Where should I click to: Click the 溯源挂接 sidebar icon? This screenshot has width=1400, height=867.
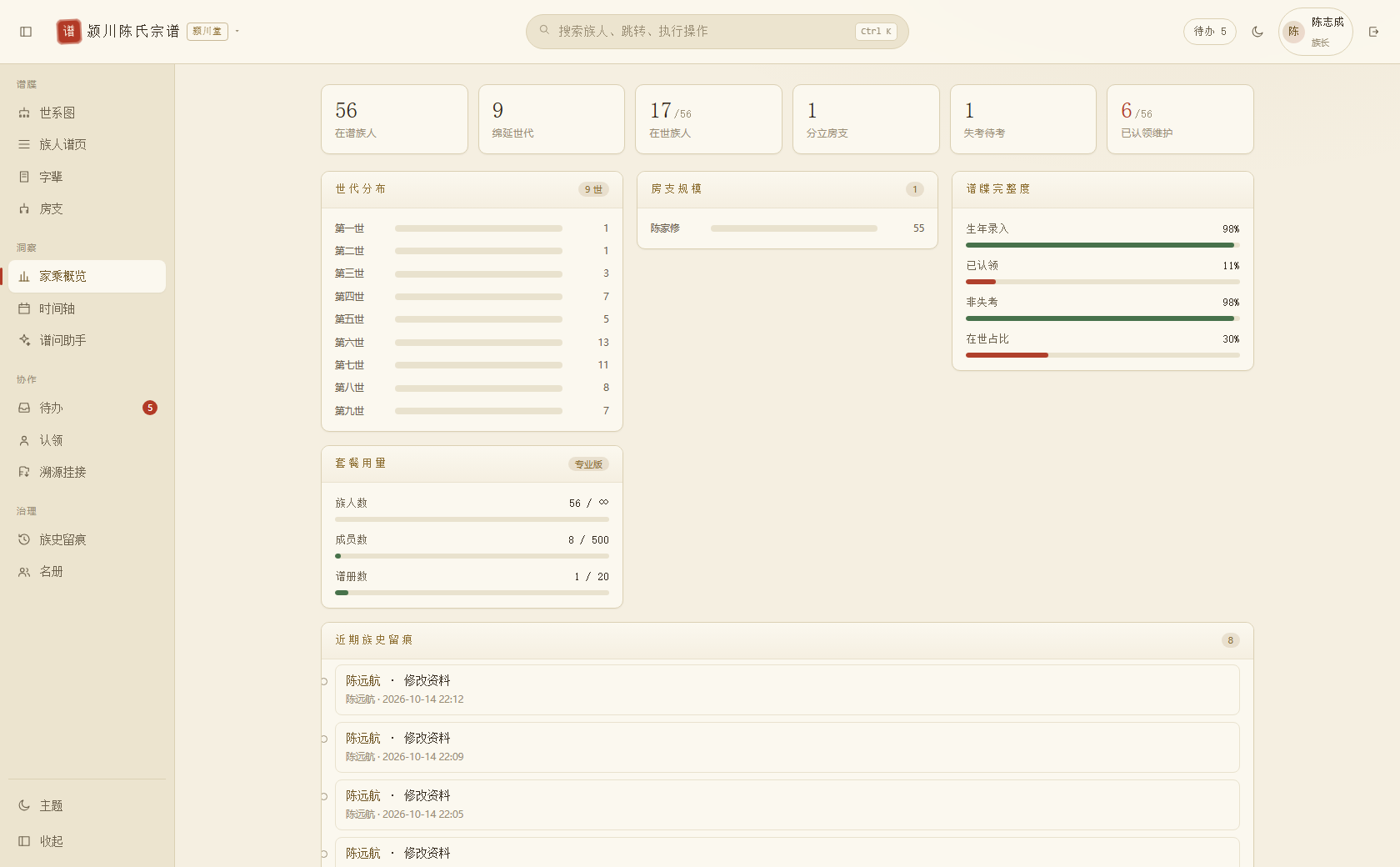[24, 472]
